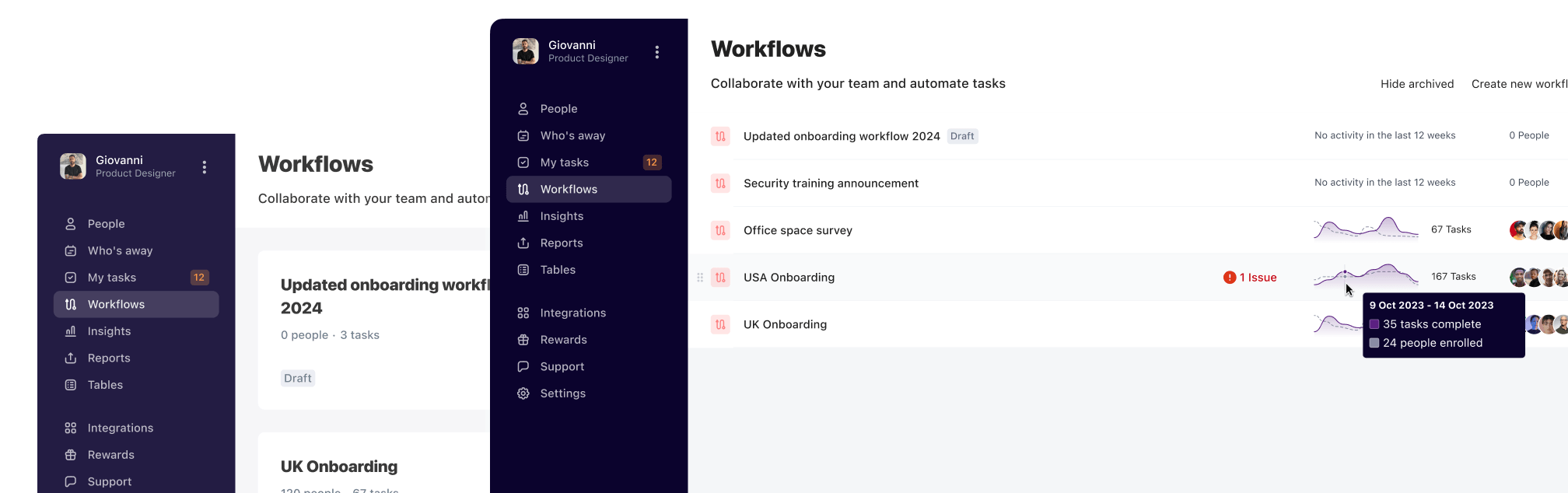Select Reports menu label in front sidebar
This screenshot has width=1568, height=493.
[x=562, y=243]
